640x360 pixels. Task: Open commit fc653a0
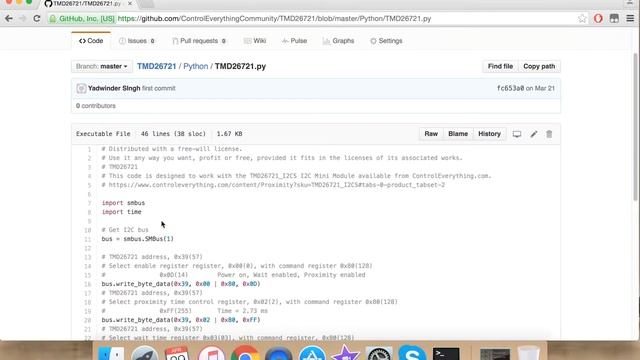(510, 88)
